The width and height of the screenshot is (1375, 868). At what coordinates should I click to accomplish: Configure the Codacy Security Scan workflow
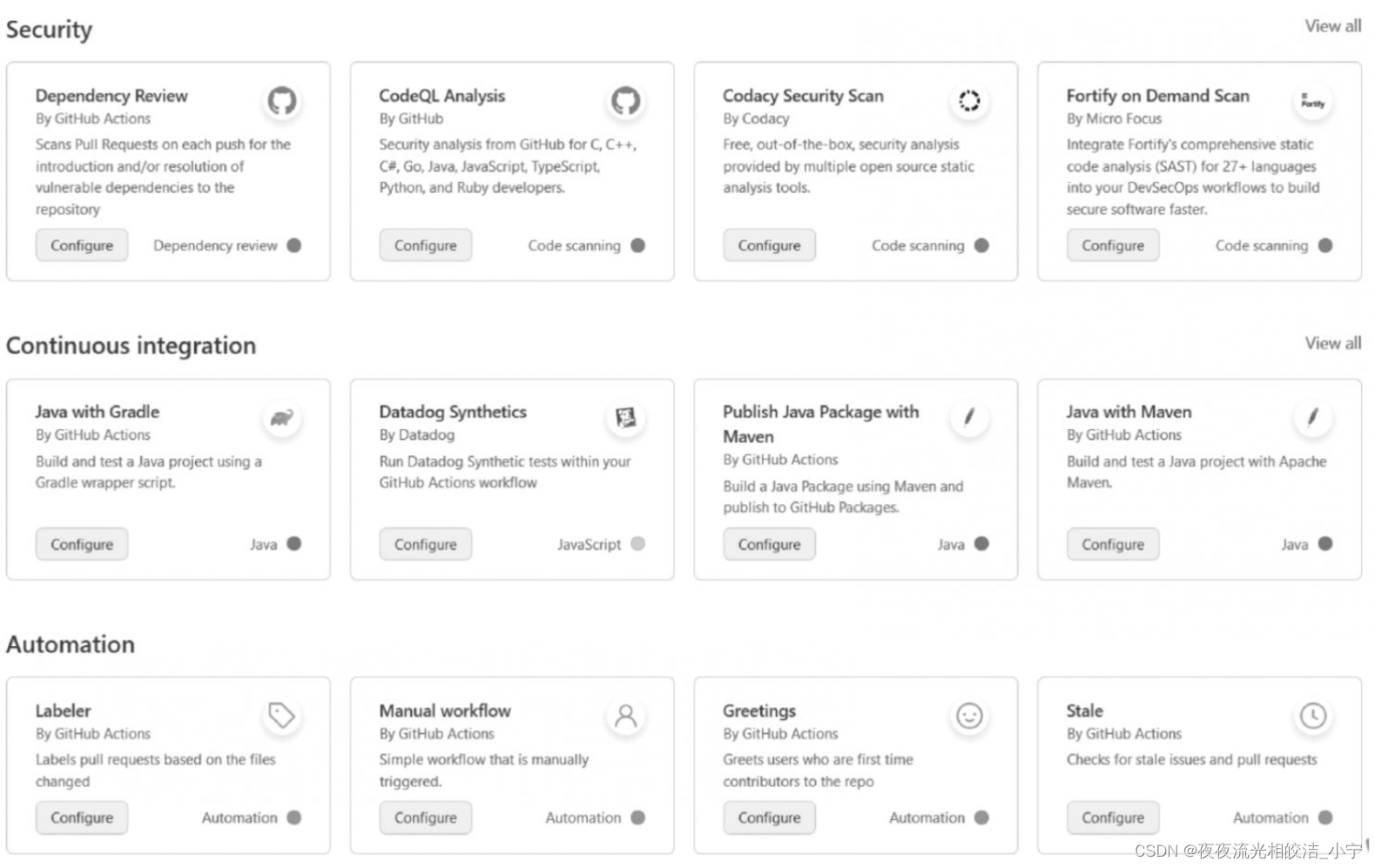point(770,246)
